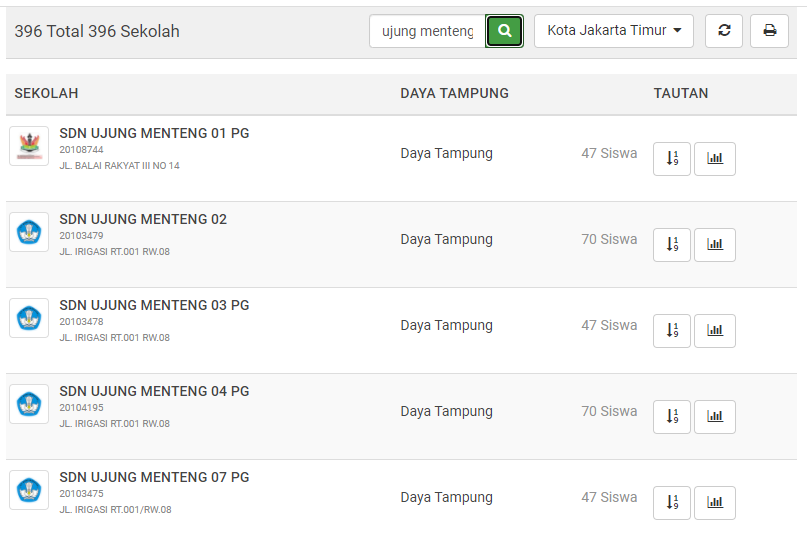This screenshot has width=807, height=548.
Task: Click the print icon button
Action: tap(769, 31)
